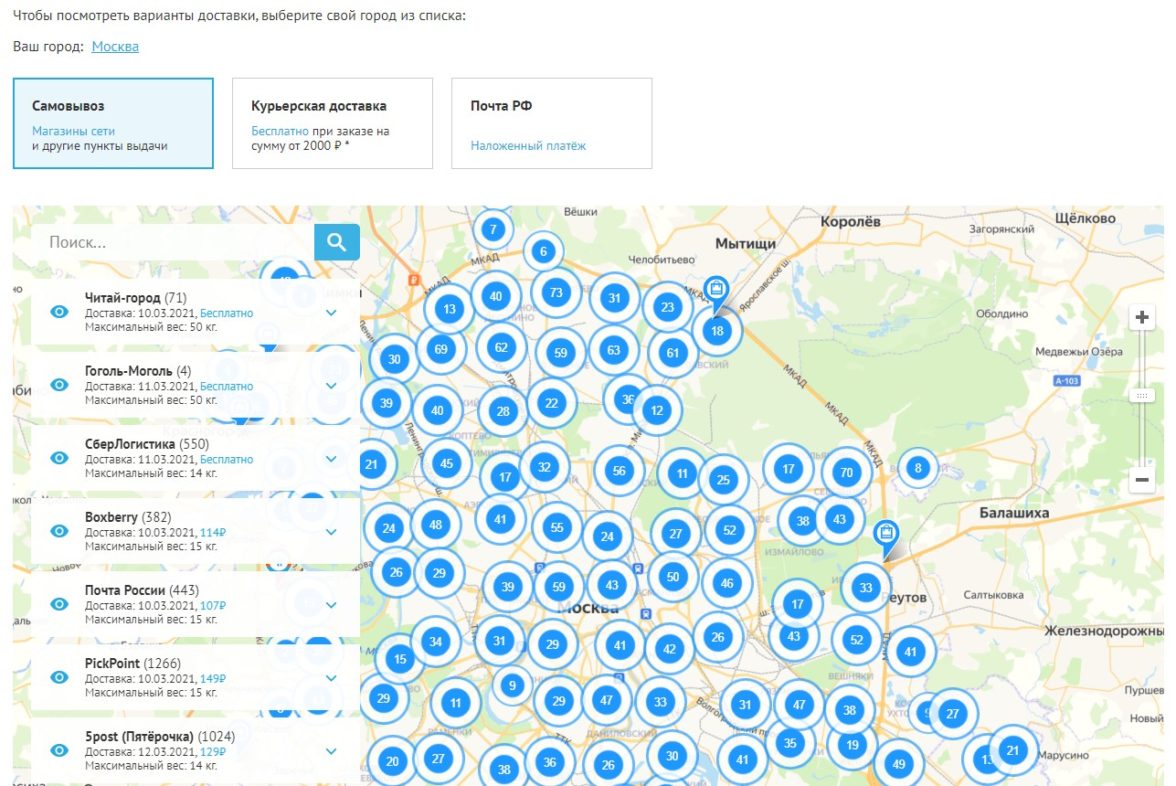The height and width of the screenshot is (786, 1176).
Task: Expand the Гоголь-Моголь list entry
Action: click(331, 386)
